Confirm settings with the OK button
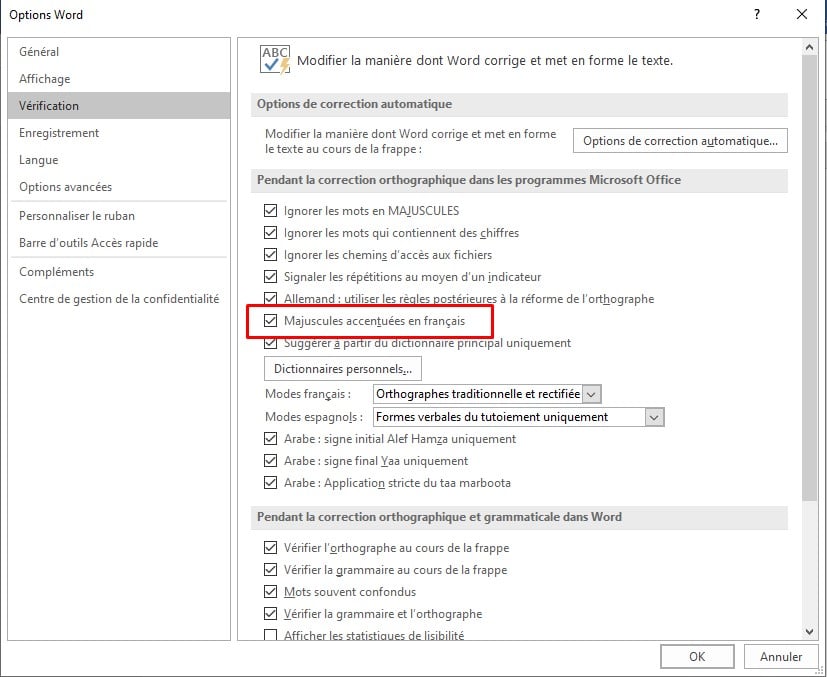Viewport: 827px width, 677px height. coord(697,656)
